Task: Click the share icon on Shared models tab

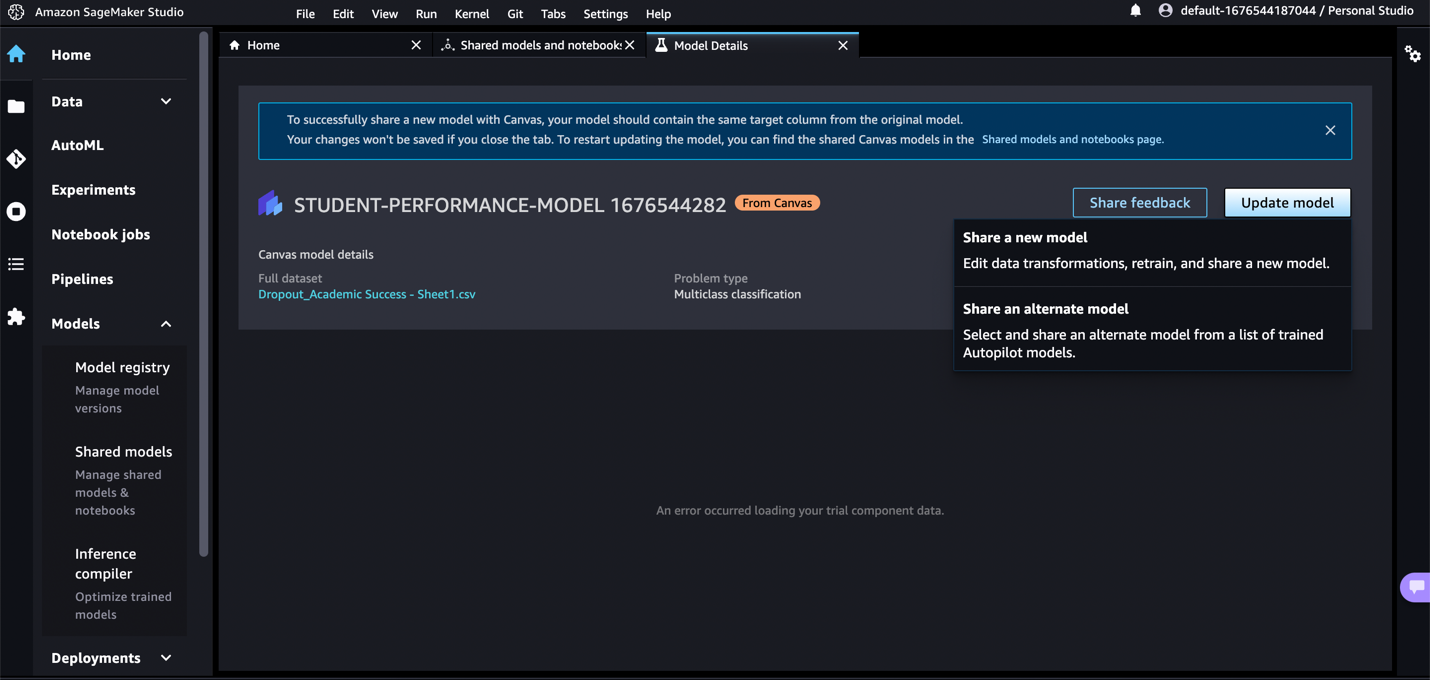Action: pos(448,45)
